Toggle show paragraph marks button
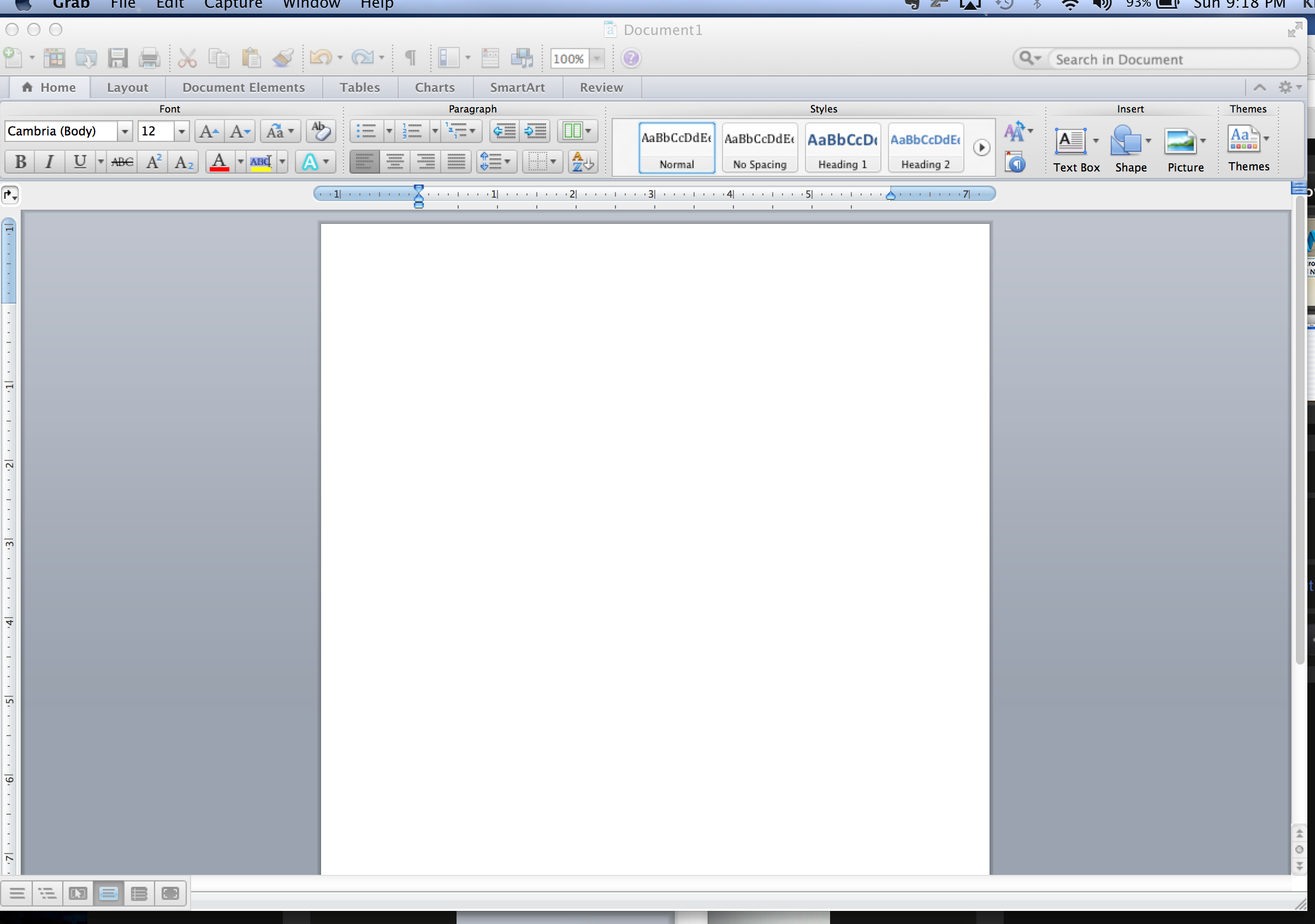1315x924 pixels. click(x=410, y=58)
